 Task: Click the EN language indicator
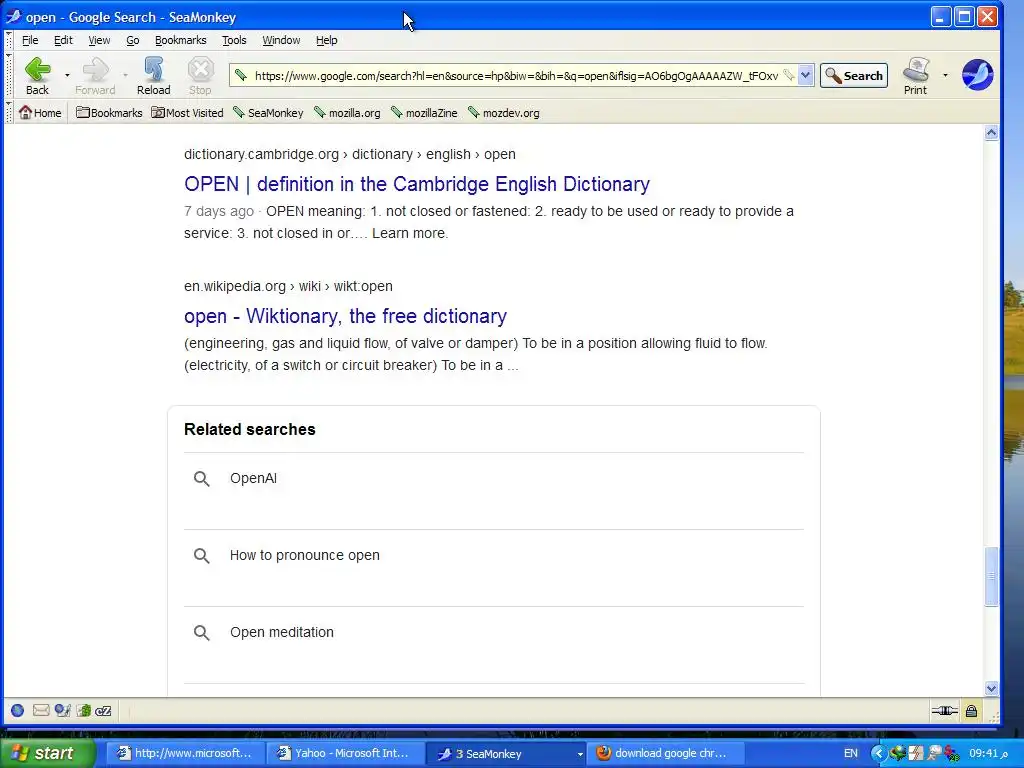tap(850, 754)
